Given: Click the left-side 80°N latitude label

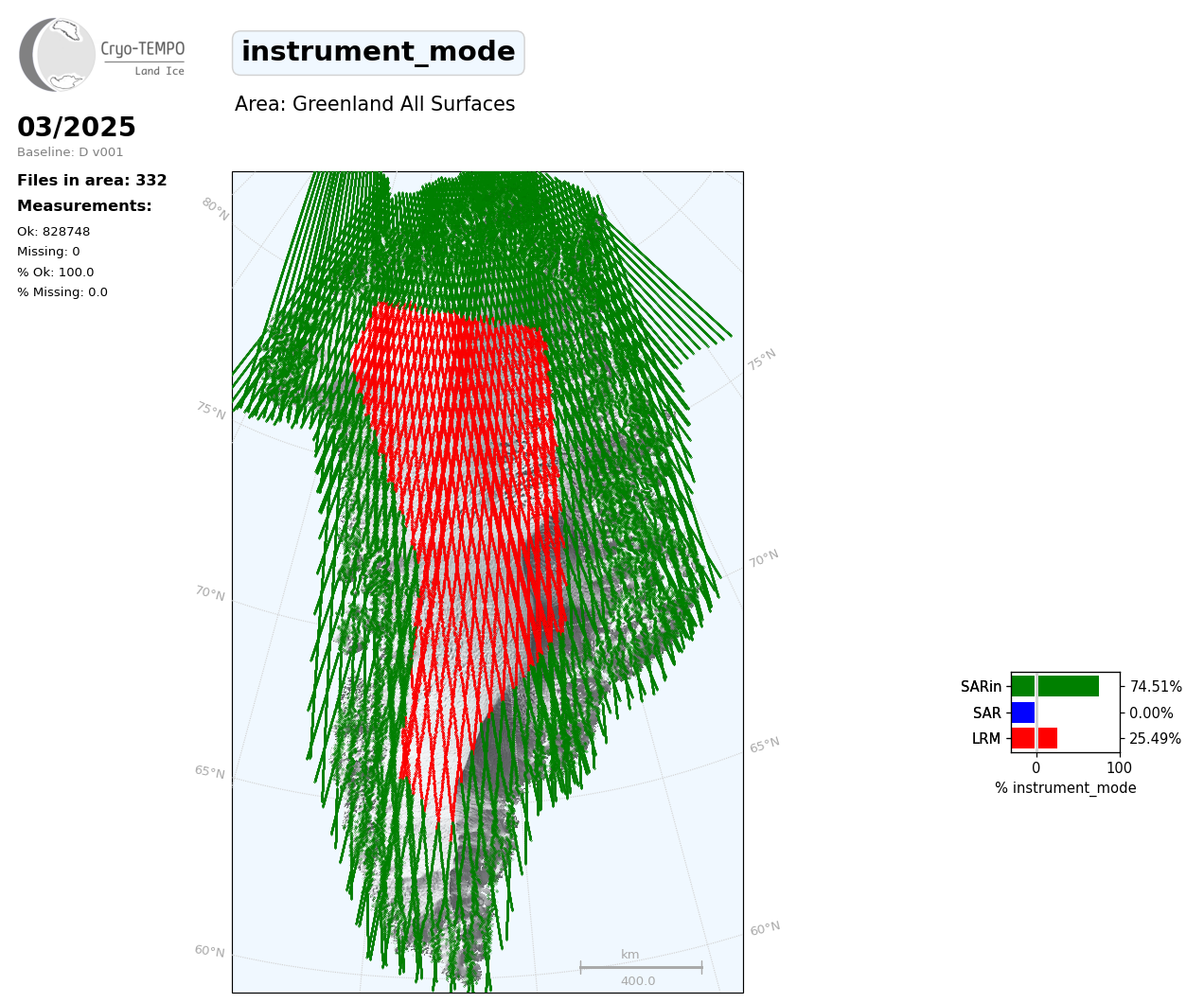Looking at the screenshot, I should [215, 209].
